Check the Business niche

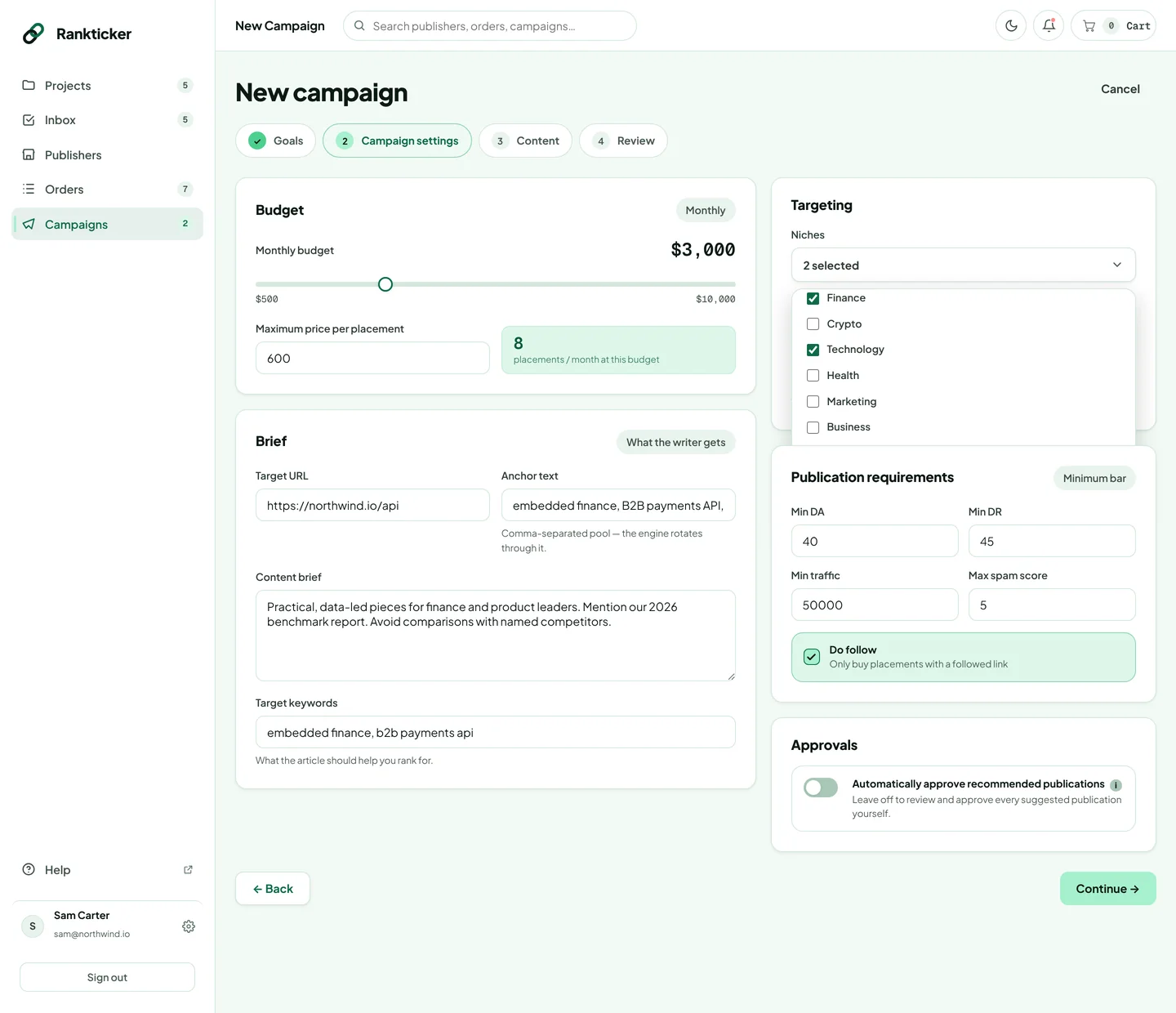813,427
